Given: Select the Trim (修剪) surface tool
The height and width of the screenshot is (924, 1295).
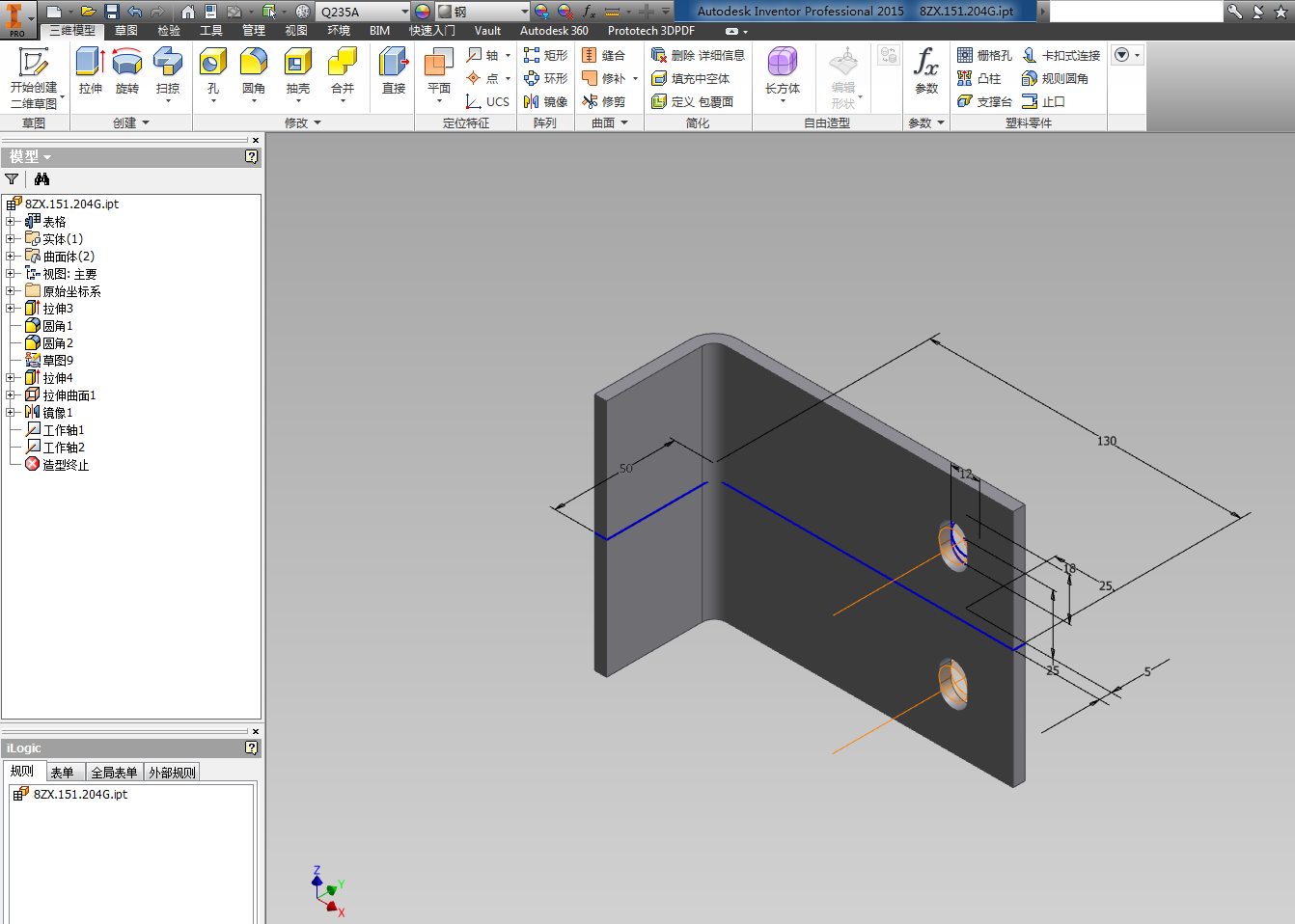Looking at the screenshot, I should point(603,101).
